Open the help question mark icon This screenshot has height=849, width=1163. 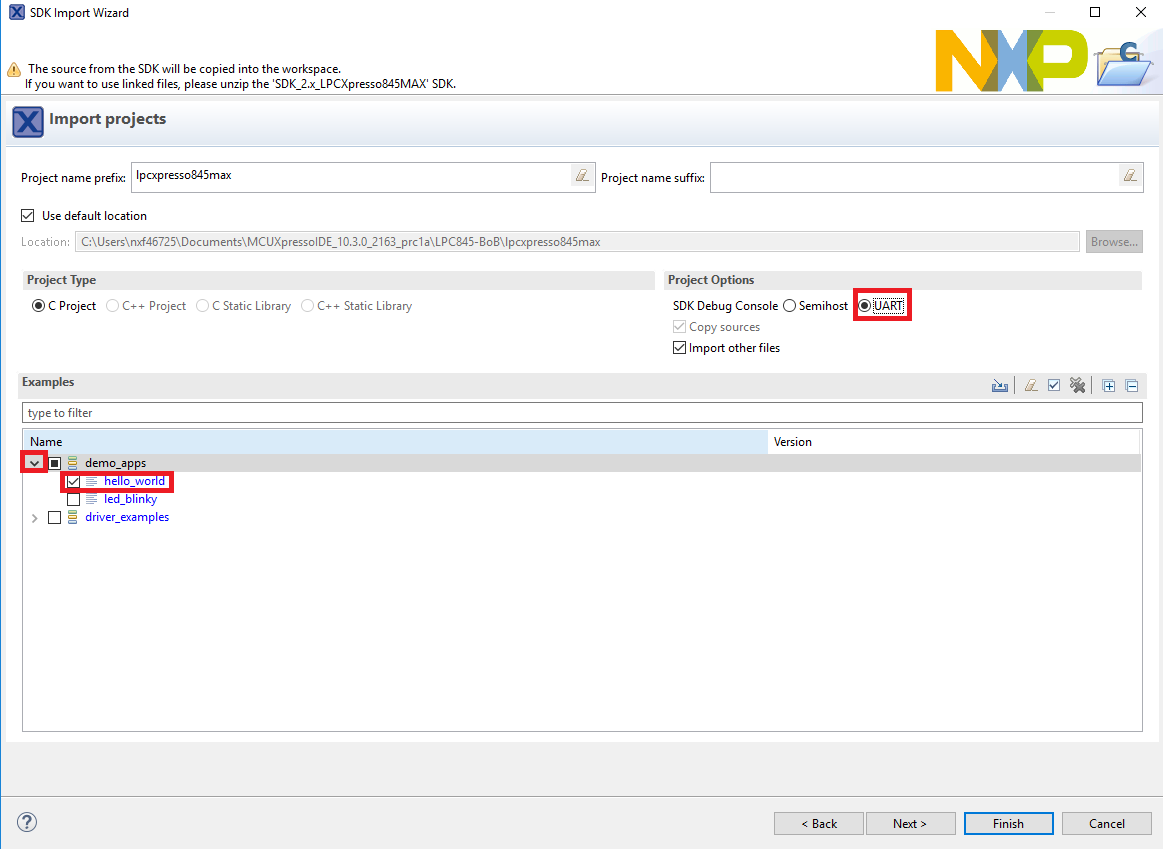click(27, 823)
